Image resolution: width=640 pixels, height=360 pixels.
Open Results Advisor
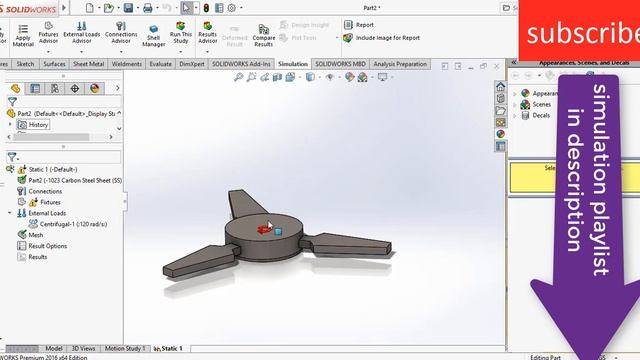[x=207, y=33]
